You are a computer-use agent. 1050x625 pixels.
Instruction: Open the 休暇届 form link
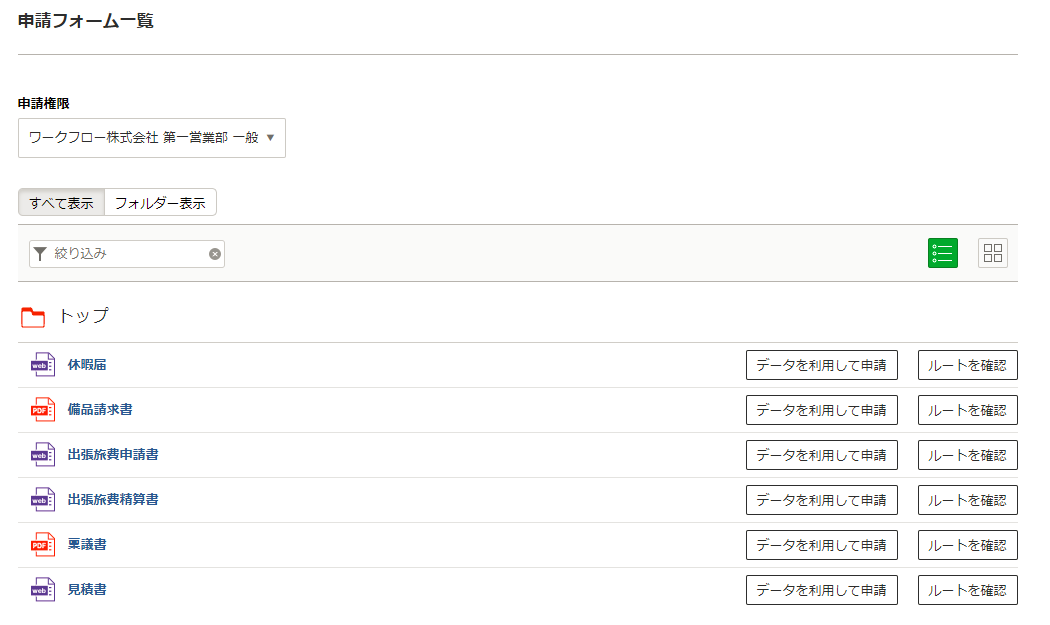[87, 365]
